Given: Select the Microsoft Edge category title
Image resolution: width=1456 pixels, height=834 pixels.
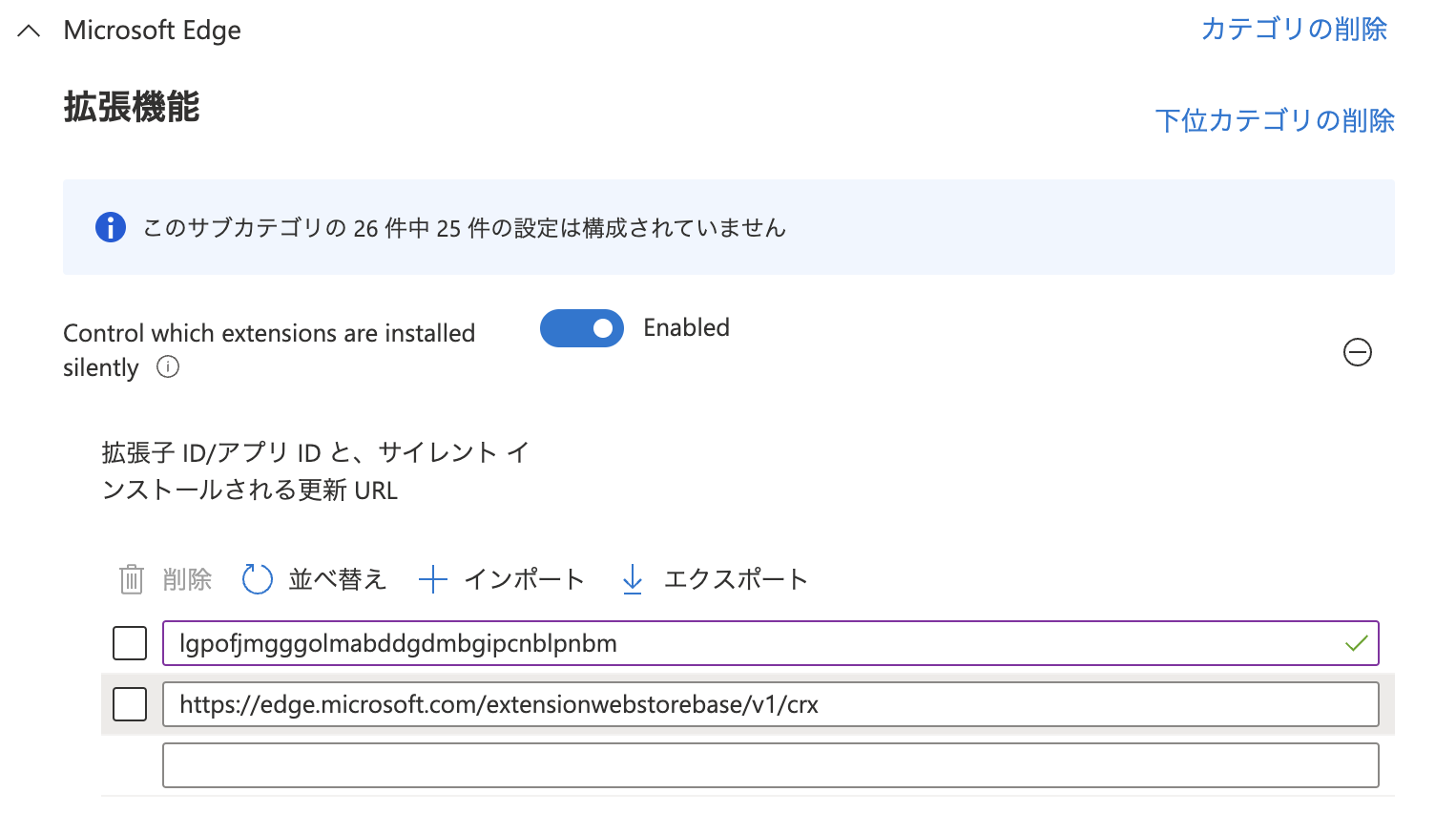Looking at the screenshot, I should tap(152, 30).
